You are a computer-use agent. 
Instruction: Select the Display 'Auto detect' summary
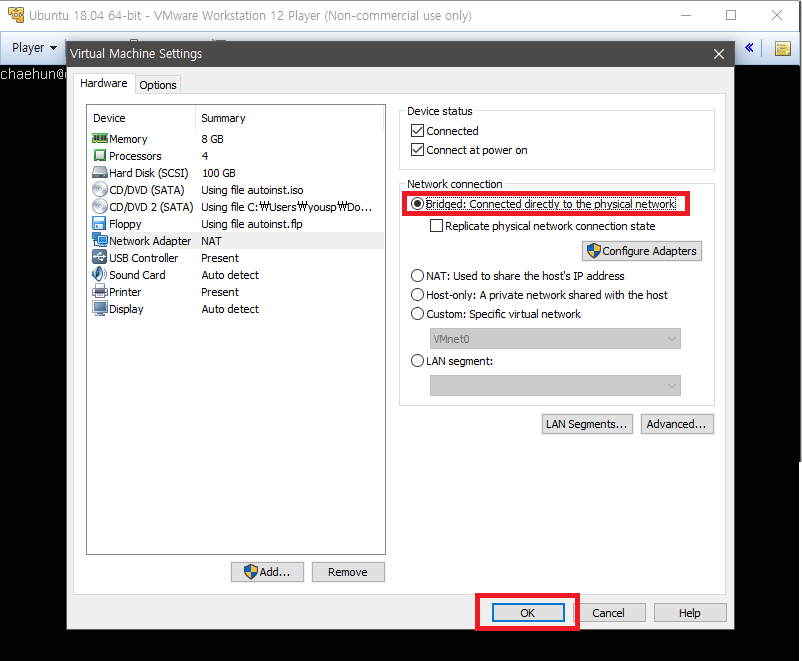[230, 309]
